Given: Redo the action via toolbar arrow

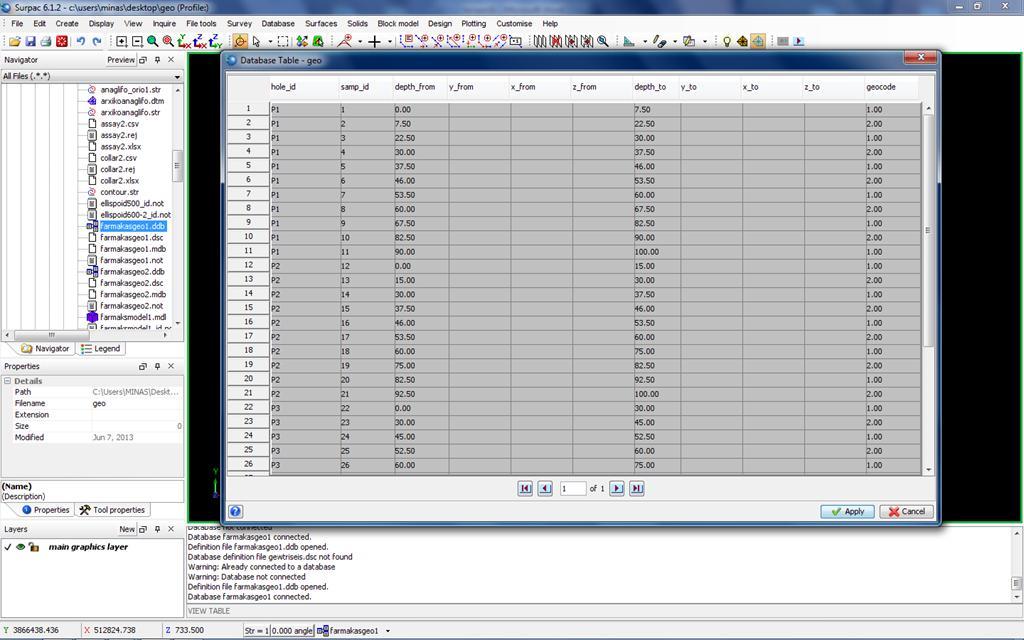Looking at the screenshot, I should coord(97,41).
